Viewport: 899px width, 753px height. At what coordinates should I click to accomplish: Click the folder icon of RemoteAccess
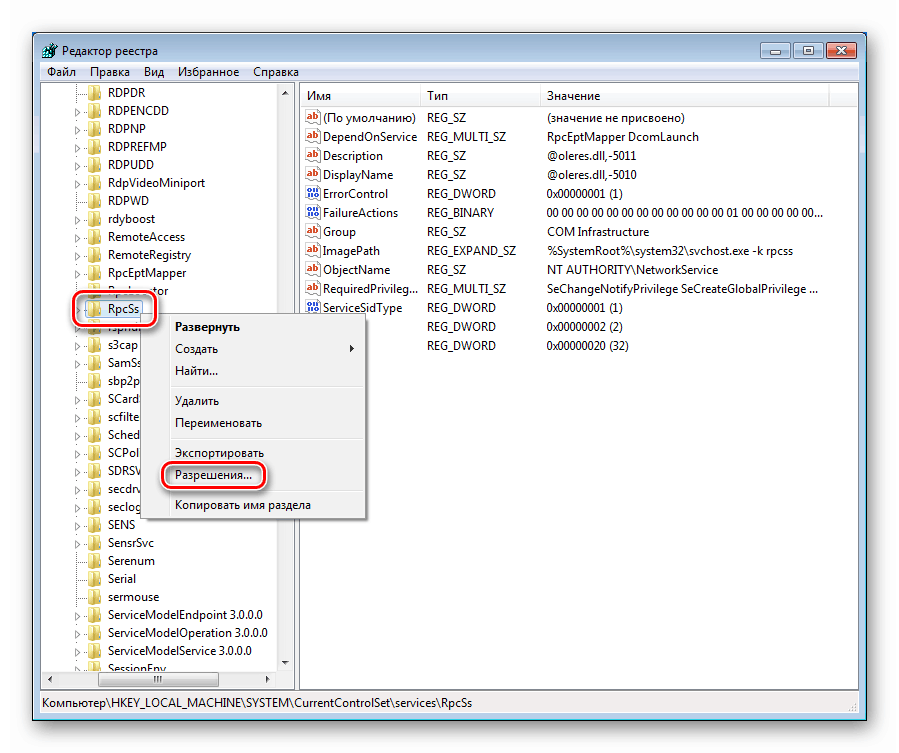(95, 237)
